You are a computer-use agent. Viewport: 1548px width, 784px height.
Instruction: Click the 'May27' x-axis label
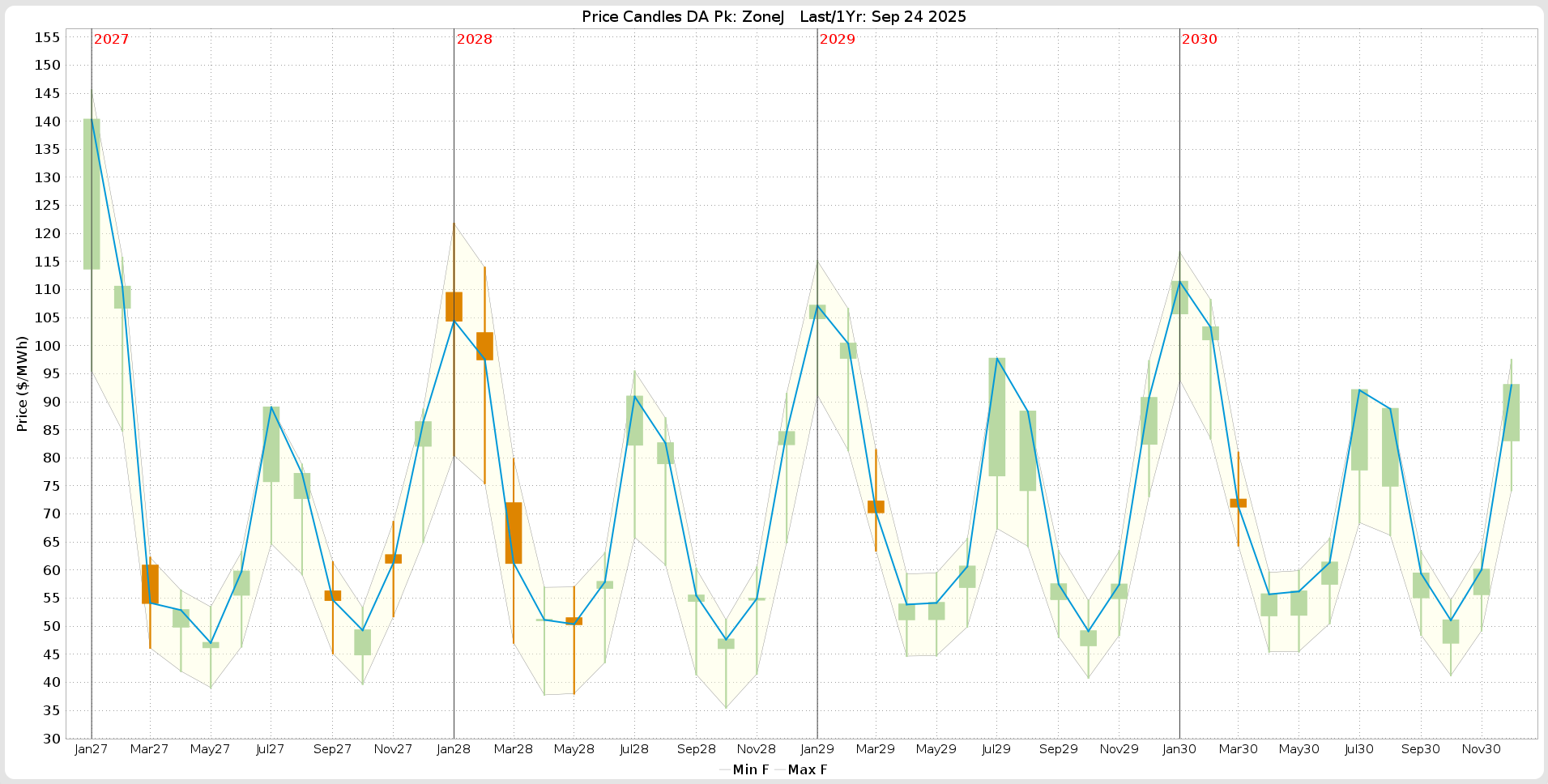(x=210, y=749)
